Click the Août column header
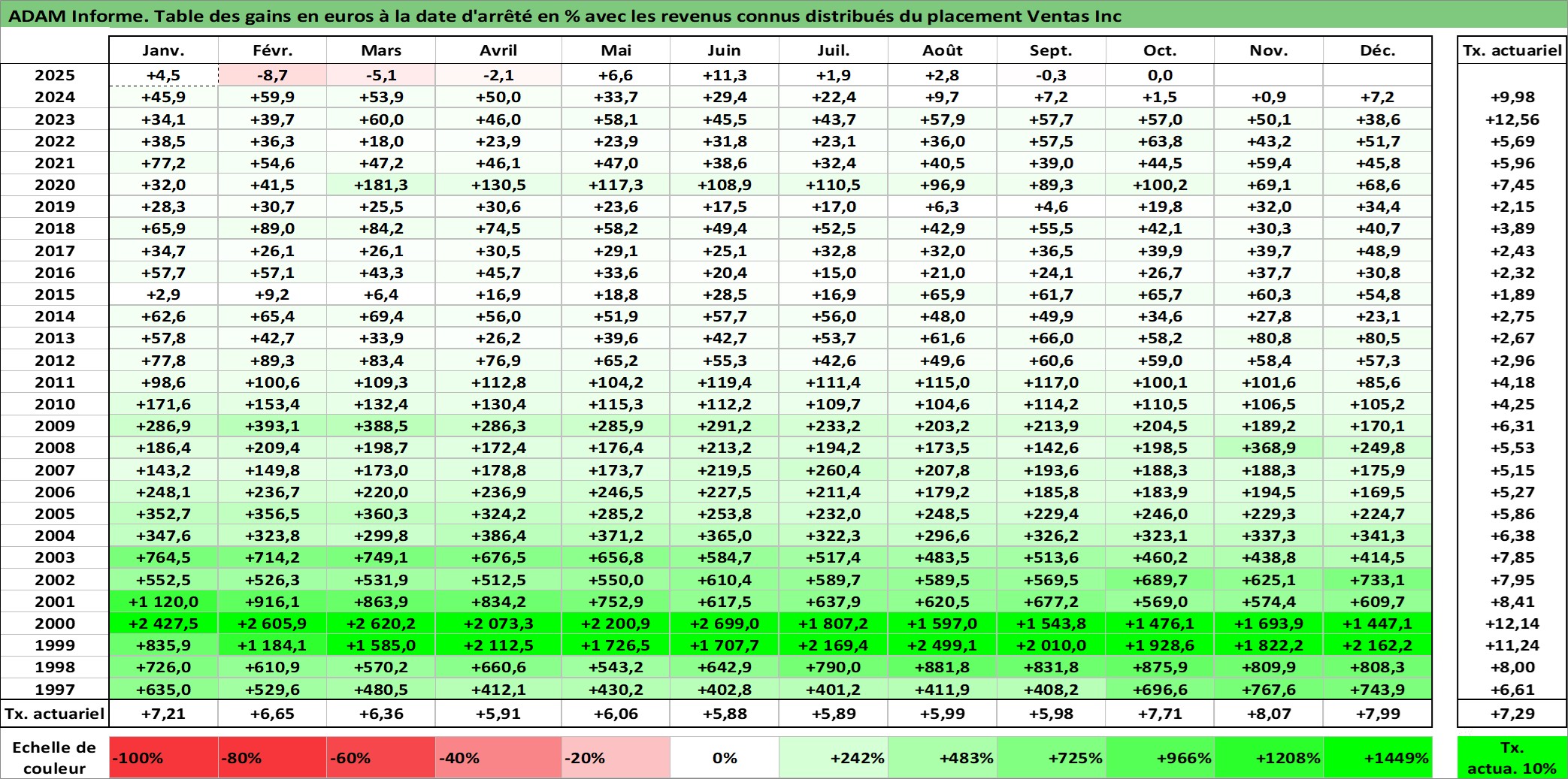The width and height of the screenshot is (1568, 779). pyautogui.click(x=943, y=50)
